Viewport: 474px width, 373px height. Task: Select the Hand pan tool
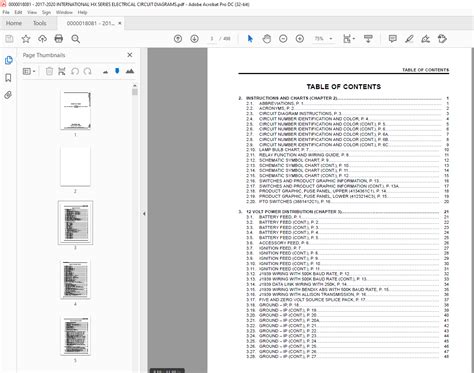(266, 39)
